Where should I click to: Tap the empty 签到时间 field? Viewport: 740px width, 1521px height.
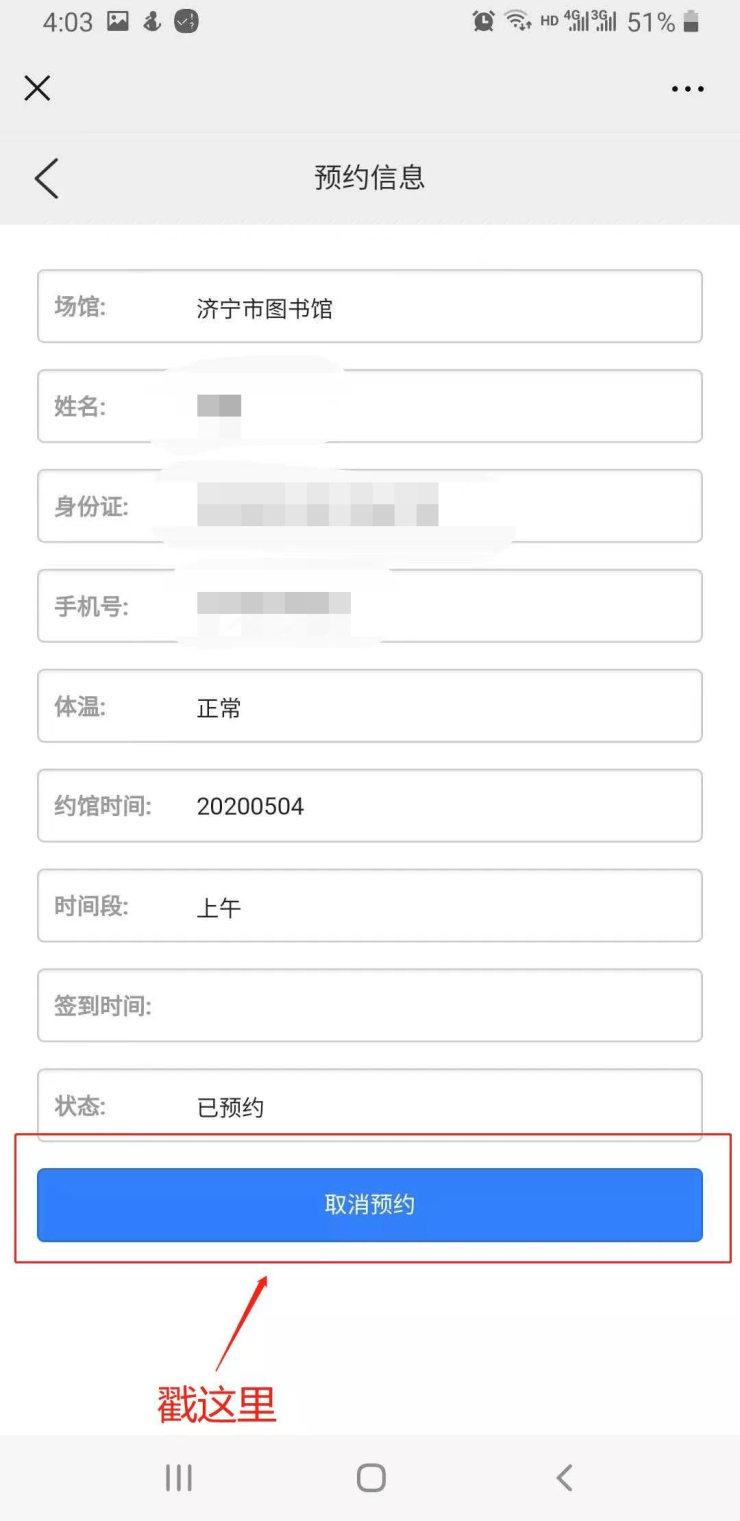(370, 1005)
